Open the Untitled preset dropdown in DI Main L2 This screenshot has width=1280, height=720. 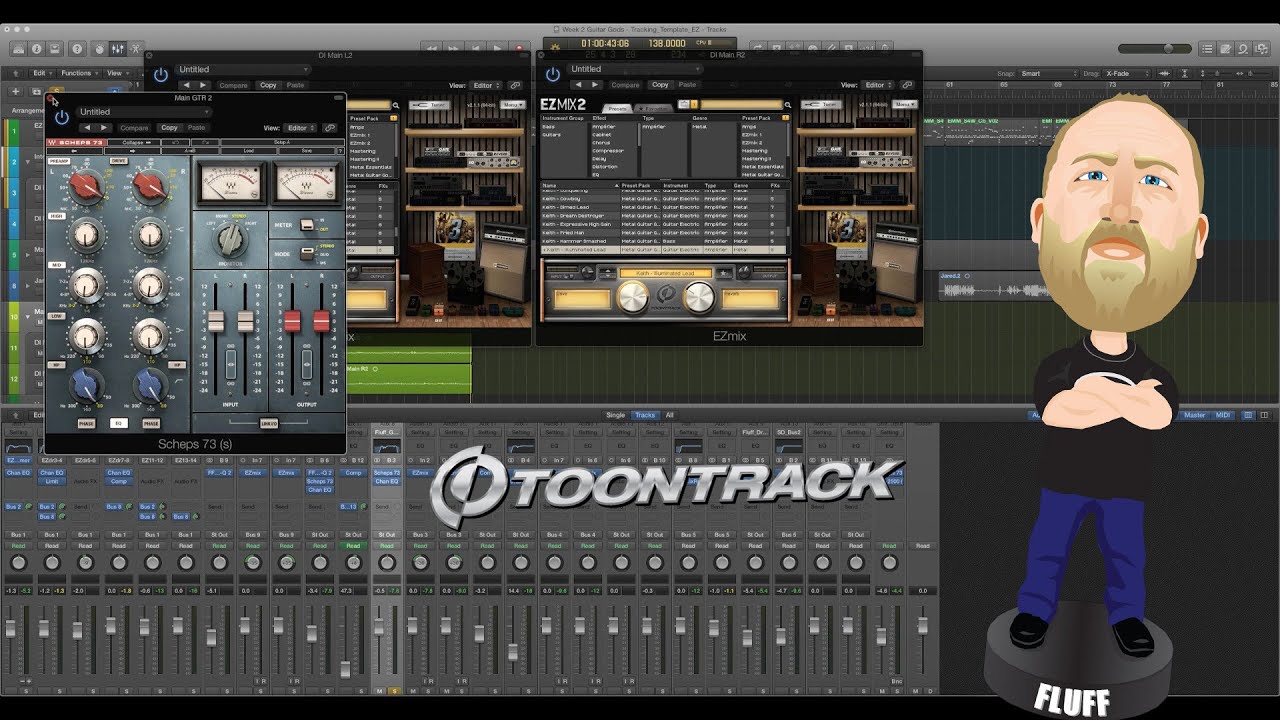(x=243, y=69)
